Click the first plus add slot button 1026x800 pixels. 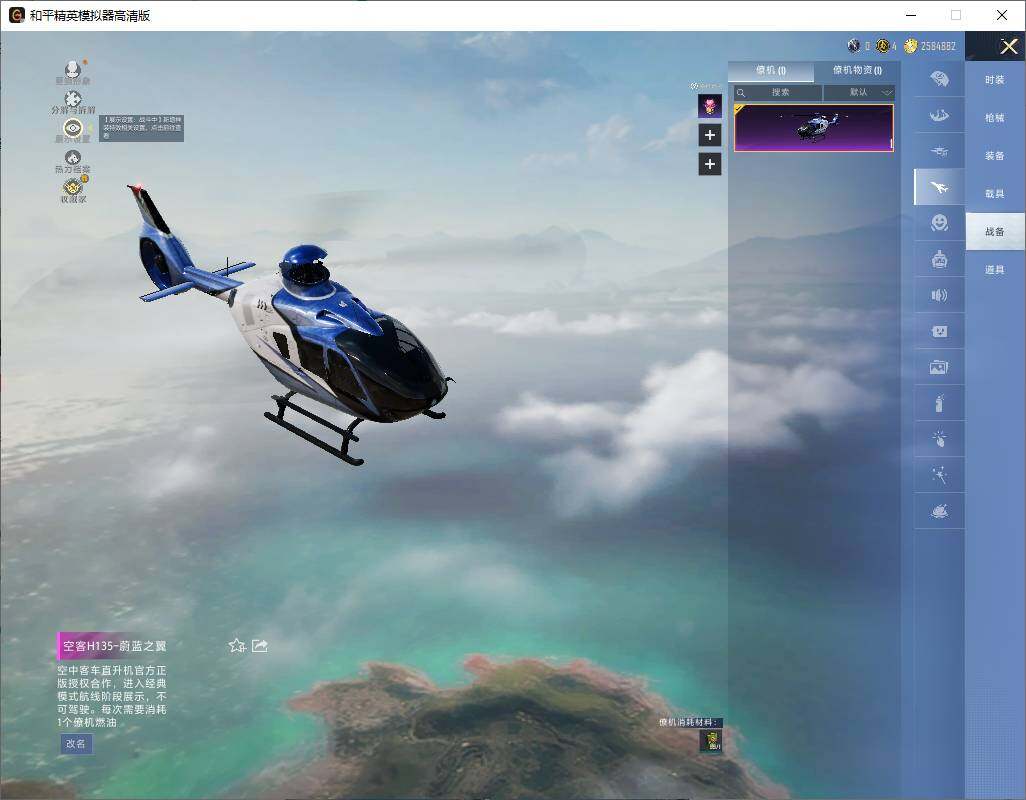pyautogui.click(x=710, y=135)
